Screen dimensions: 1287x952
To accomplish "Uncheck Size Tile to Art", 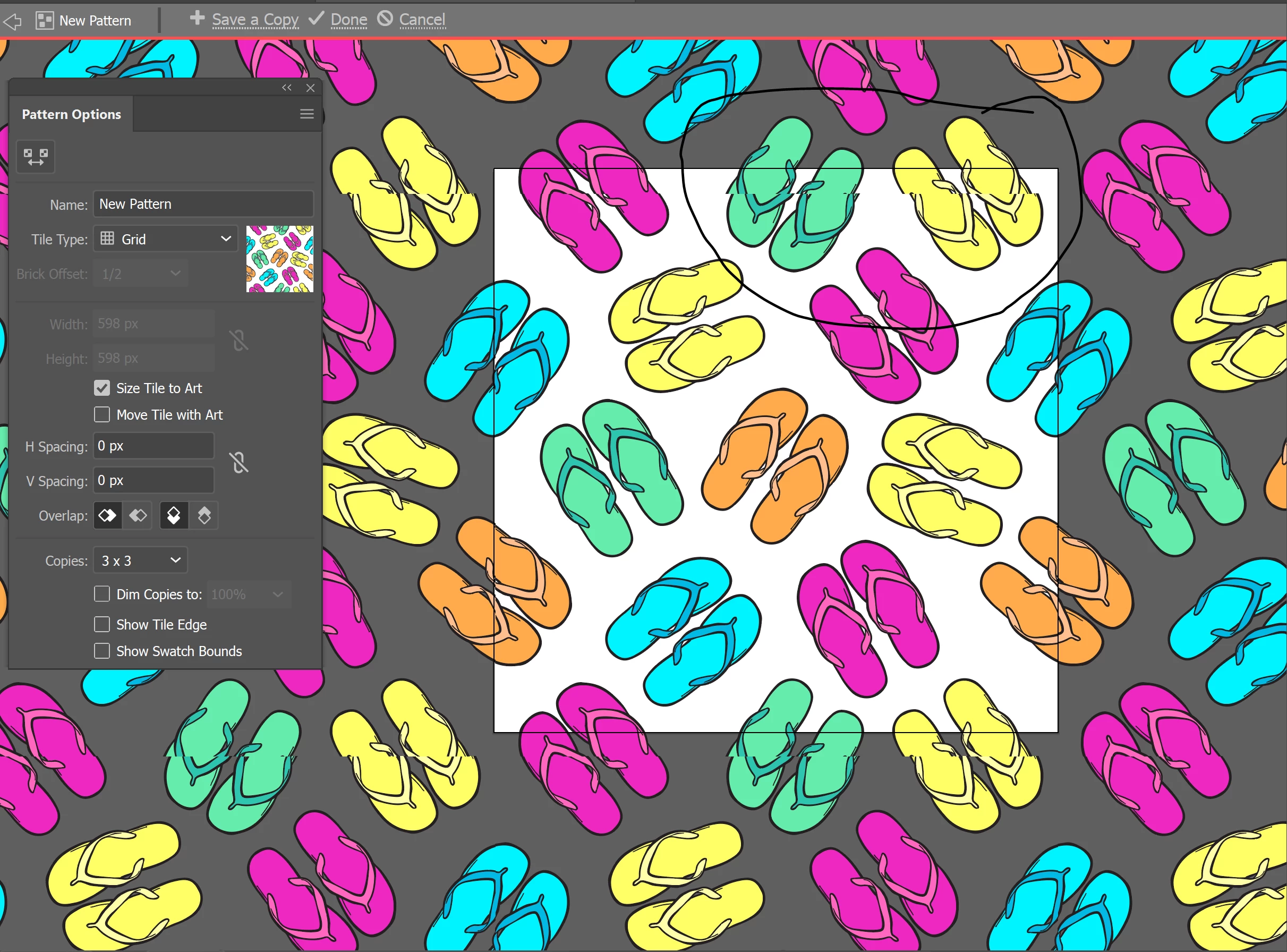I will (x=102, y=388).
